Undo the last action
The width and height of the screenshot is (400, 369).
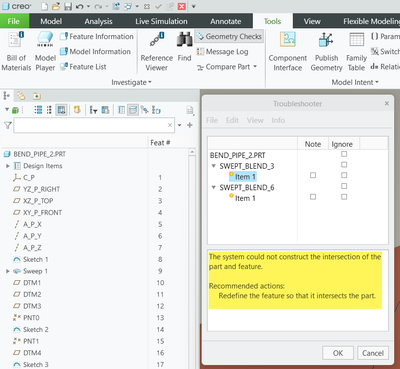(x=79, y=6)
